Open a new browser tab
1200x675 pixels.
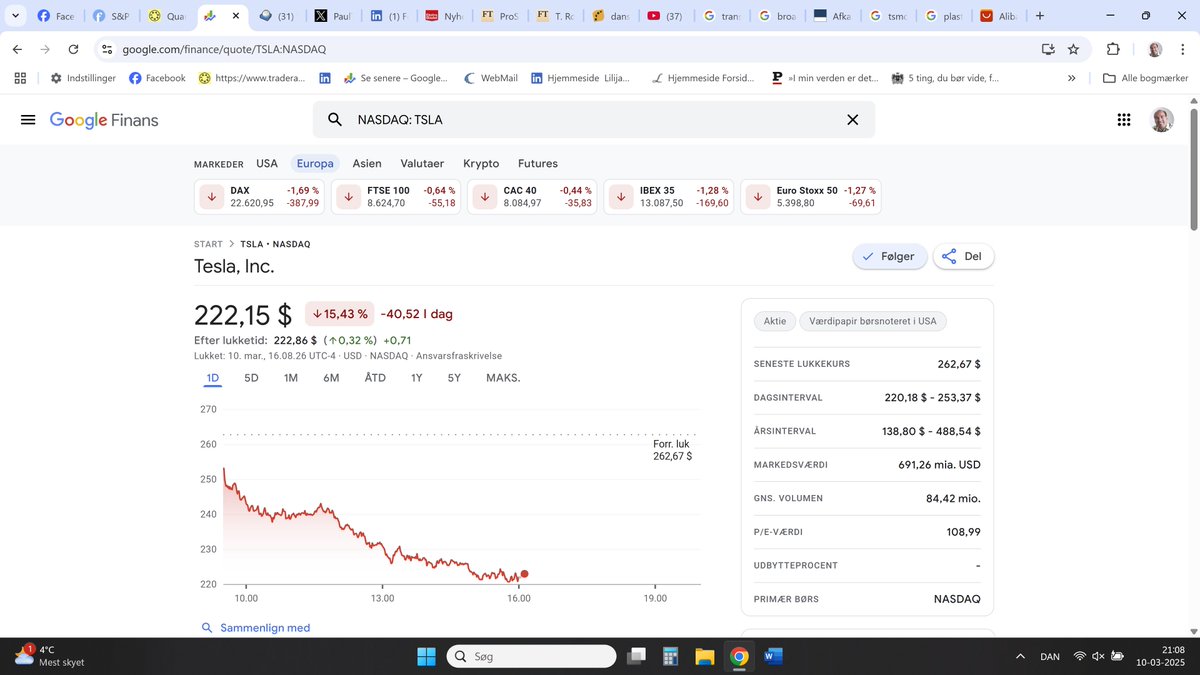pyautogui.click(x=1040, y=16)
